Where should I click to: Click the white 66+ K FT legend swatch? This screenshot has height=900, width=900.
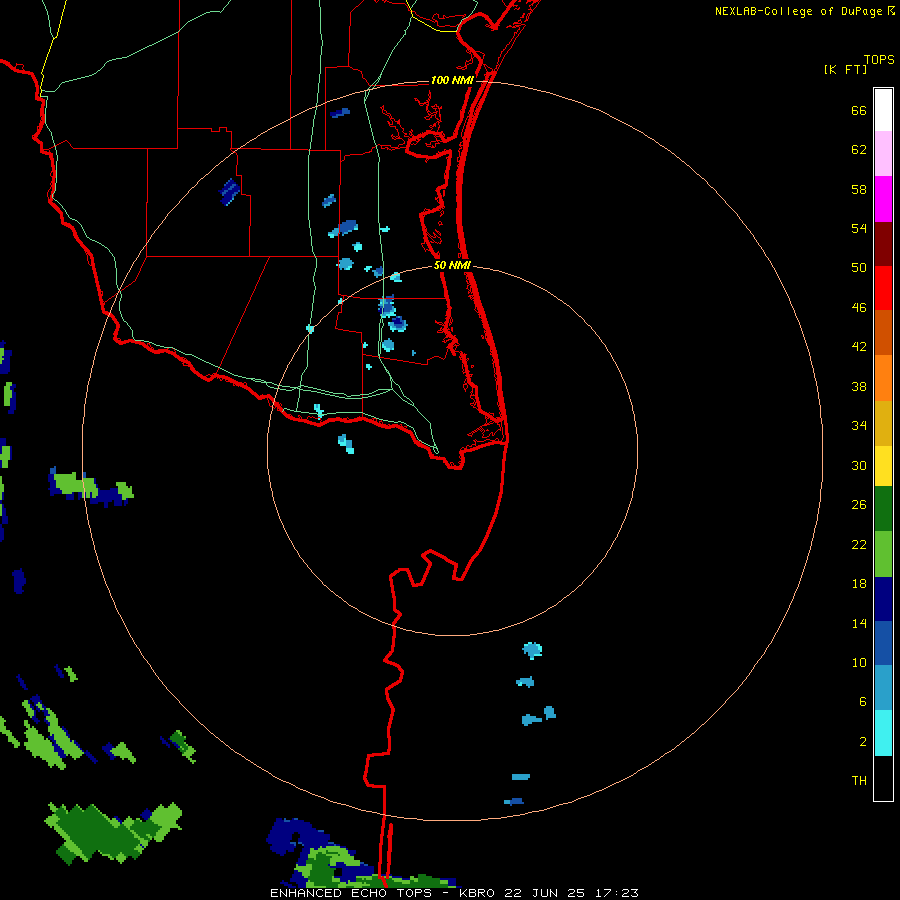pyautogui.click(x=883, y=110)
